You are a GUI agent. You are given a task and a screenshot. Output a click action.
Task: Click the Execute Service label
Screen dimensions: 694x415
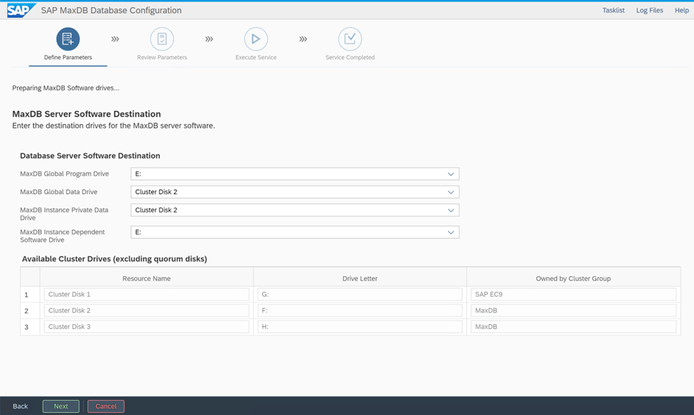coord(256,58)
